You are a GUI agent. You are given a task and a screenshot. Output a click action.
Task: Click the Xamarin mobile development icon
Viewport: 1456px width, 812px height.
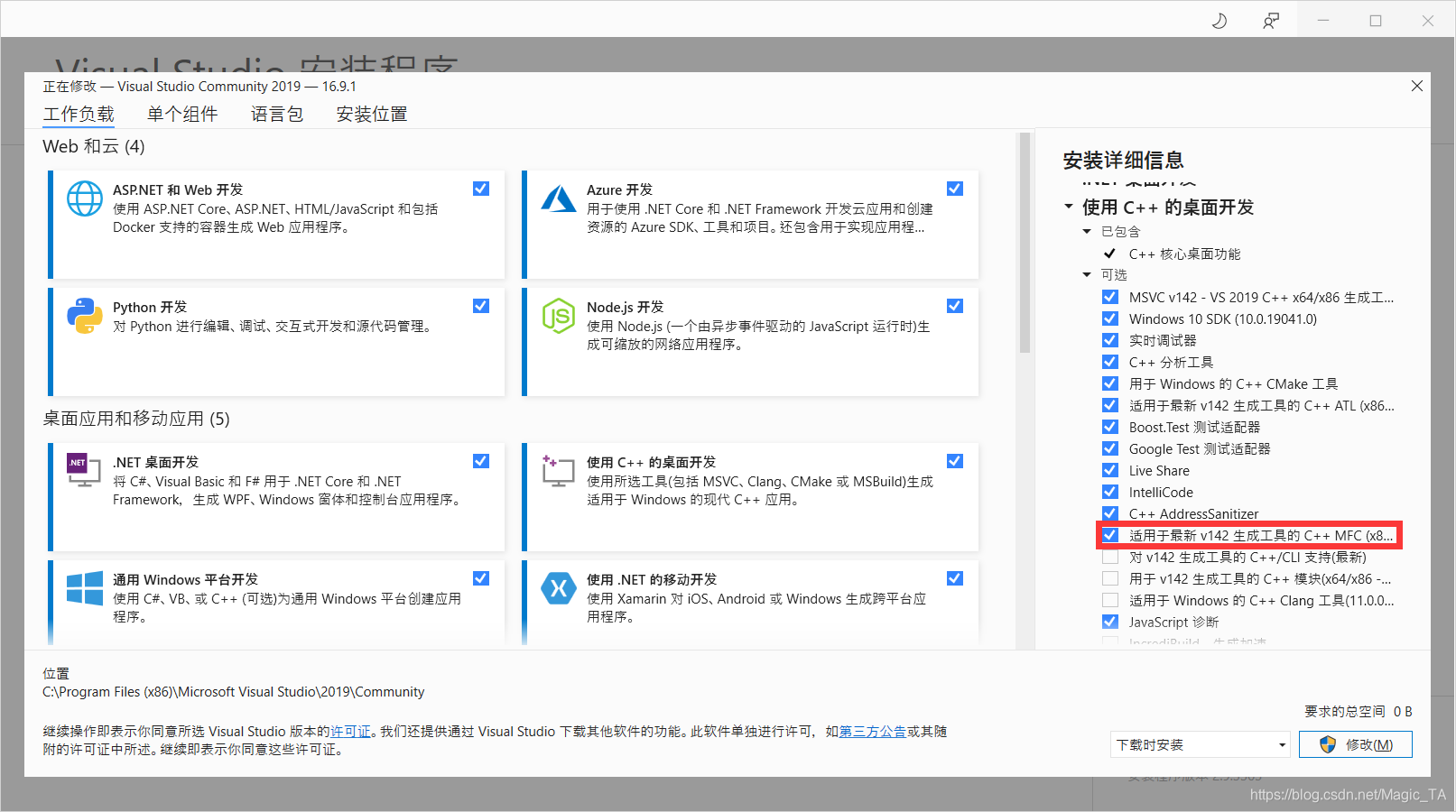point(559,588)
